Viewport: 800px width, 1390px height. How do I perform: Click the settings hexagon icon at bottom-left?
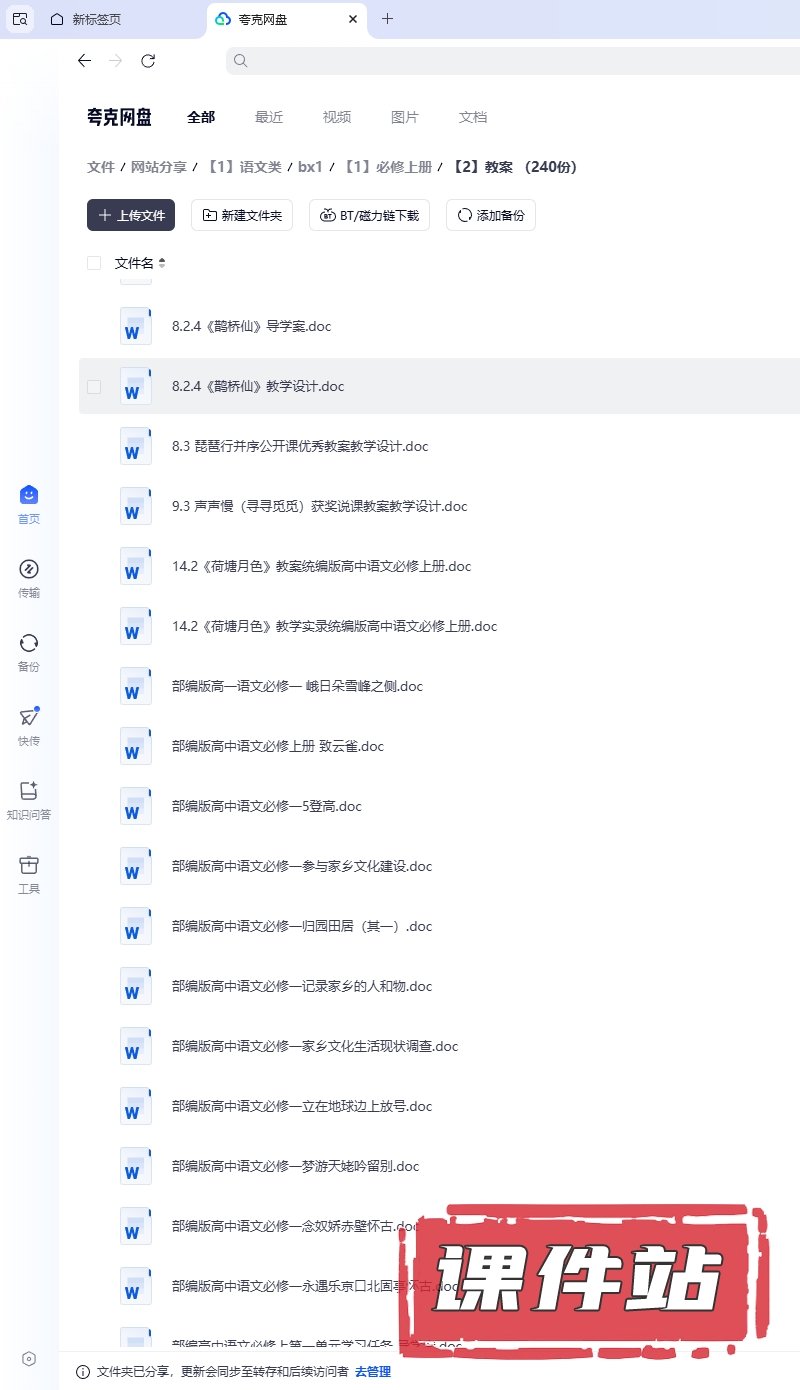[29, 1359]
